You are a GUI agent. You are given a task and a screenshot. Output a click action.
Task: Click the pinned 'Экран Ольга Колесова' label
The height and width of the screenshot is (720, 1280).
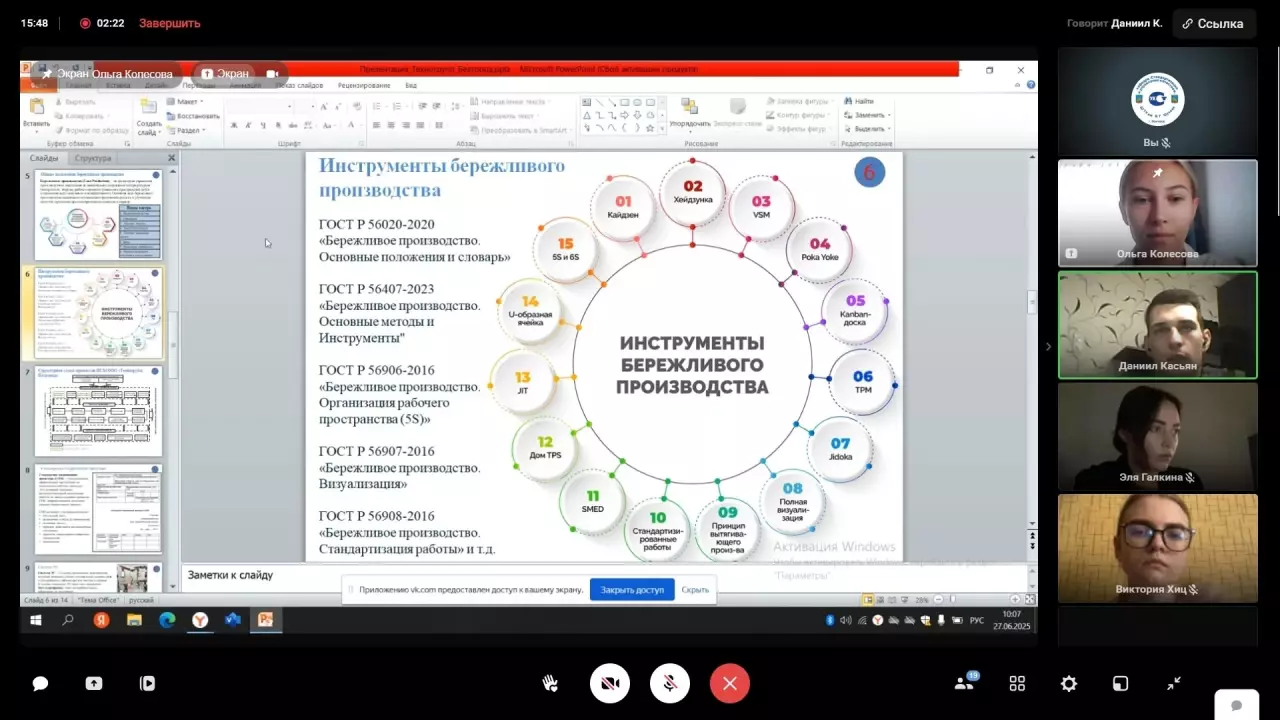point(107,74)
